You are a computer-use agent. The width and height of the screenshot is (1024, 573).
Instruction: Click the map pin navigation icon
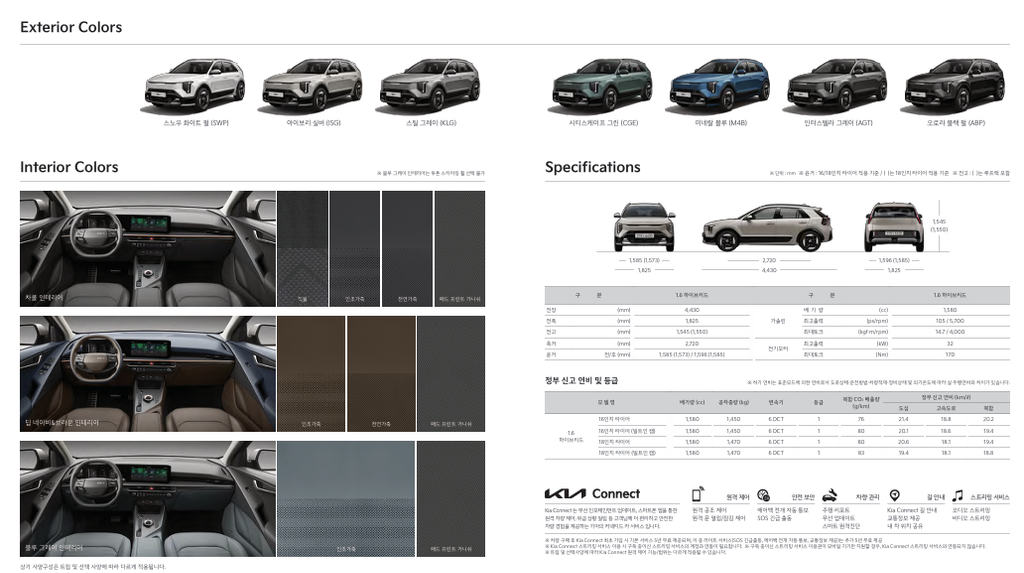click(x=894, y=495)
